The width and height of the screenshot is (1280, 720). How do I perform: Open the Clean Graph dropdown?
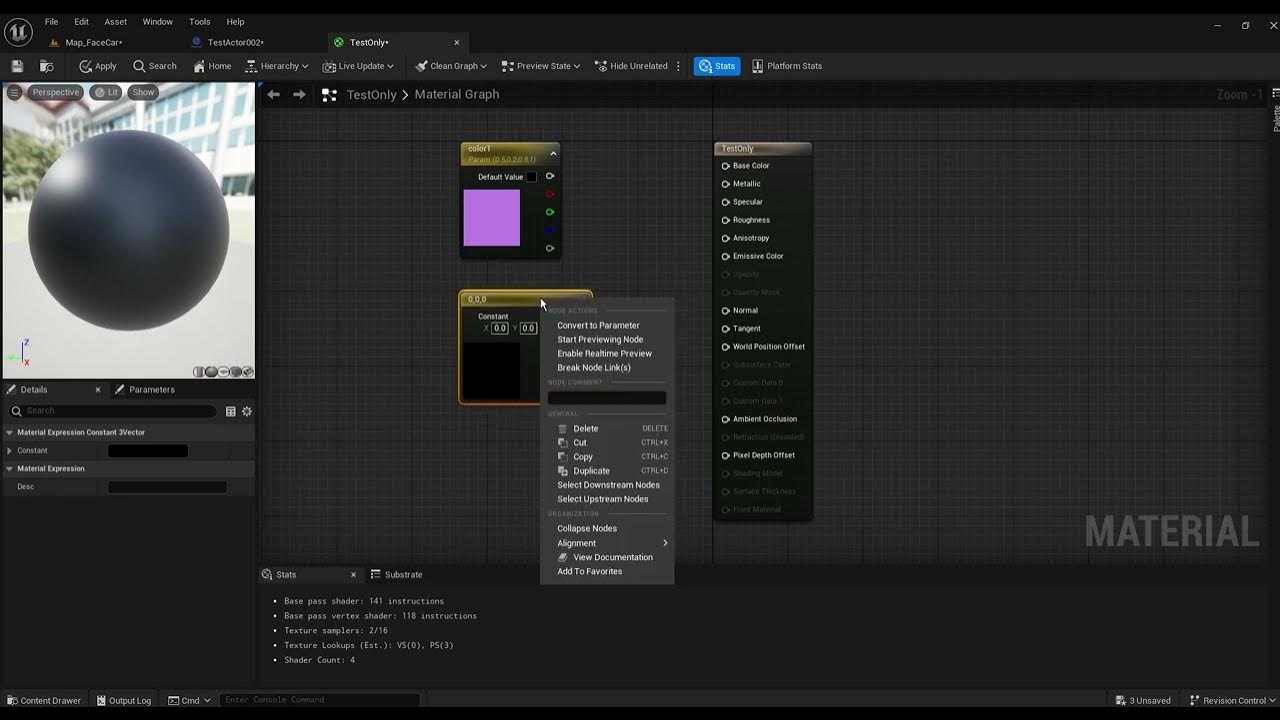click(x=451, y=66)
